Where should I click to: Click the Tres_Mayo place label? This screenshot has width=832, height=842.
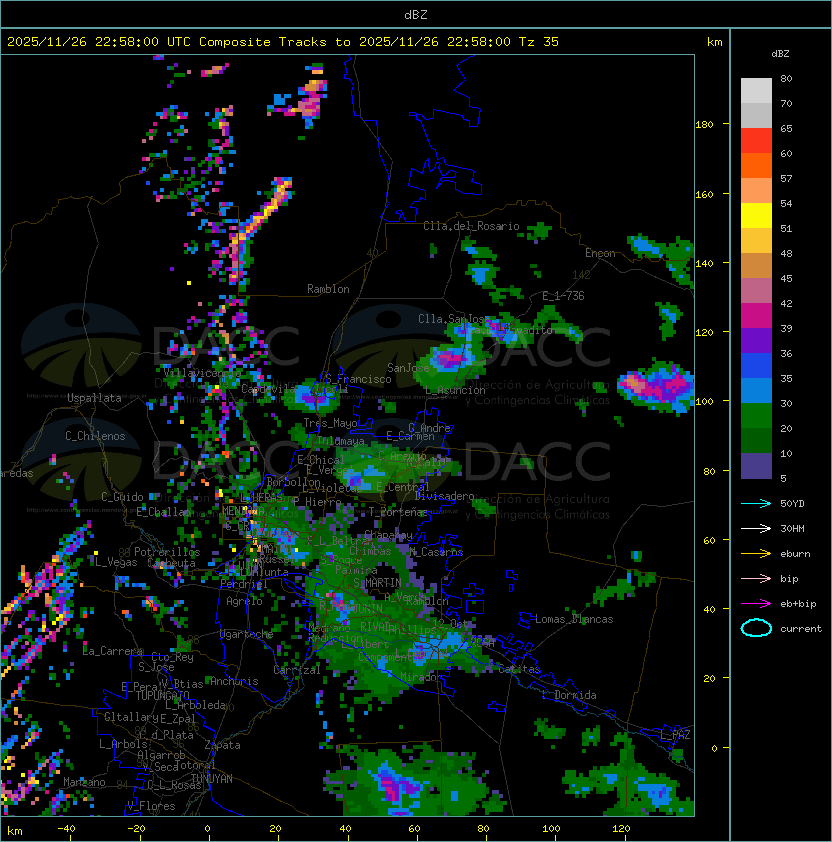tap(330, 423)
